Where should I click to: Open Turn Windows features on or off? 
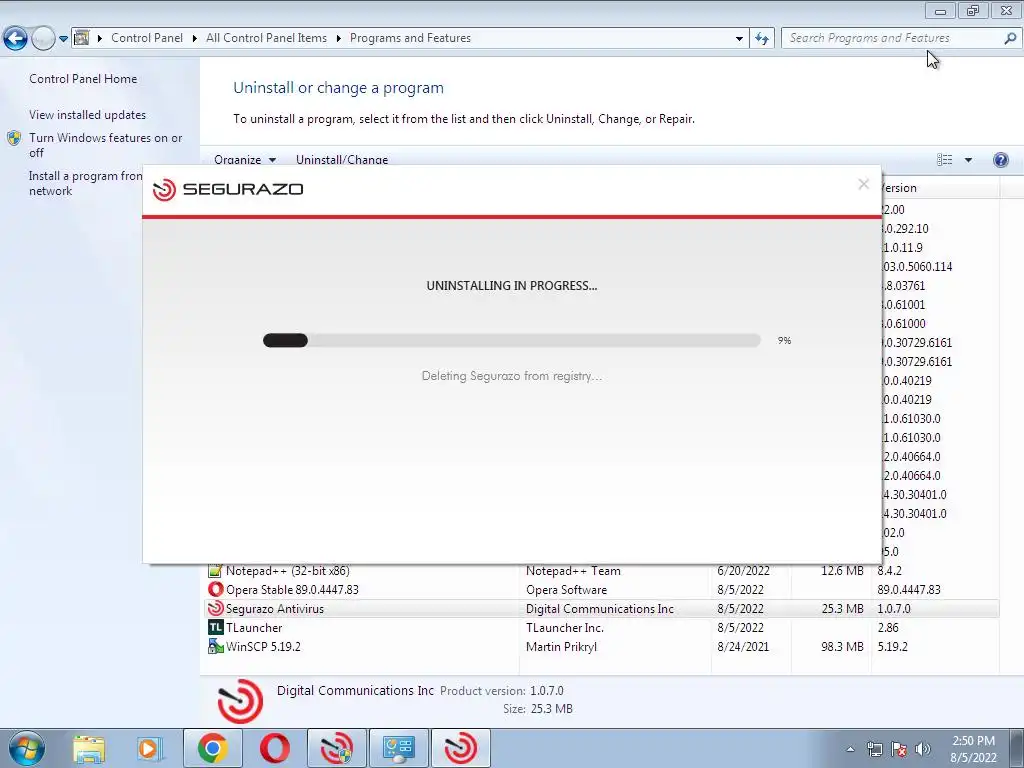(x=106, y=145)
